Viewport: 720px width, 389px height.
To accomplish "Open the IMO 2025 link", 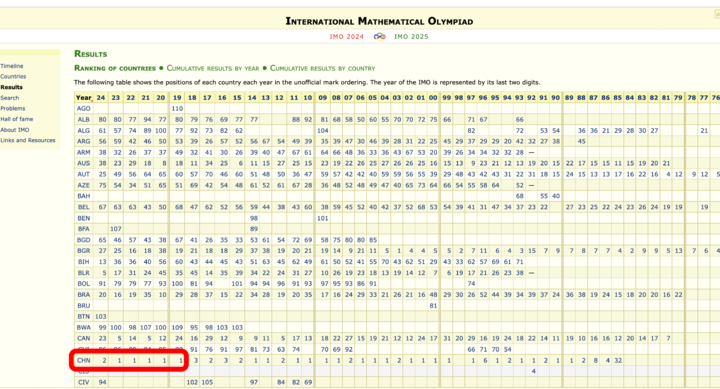I will (x=411, y=37).
